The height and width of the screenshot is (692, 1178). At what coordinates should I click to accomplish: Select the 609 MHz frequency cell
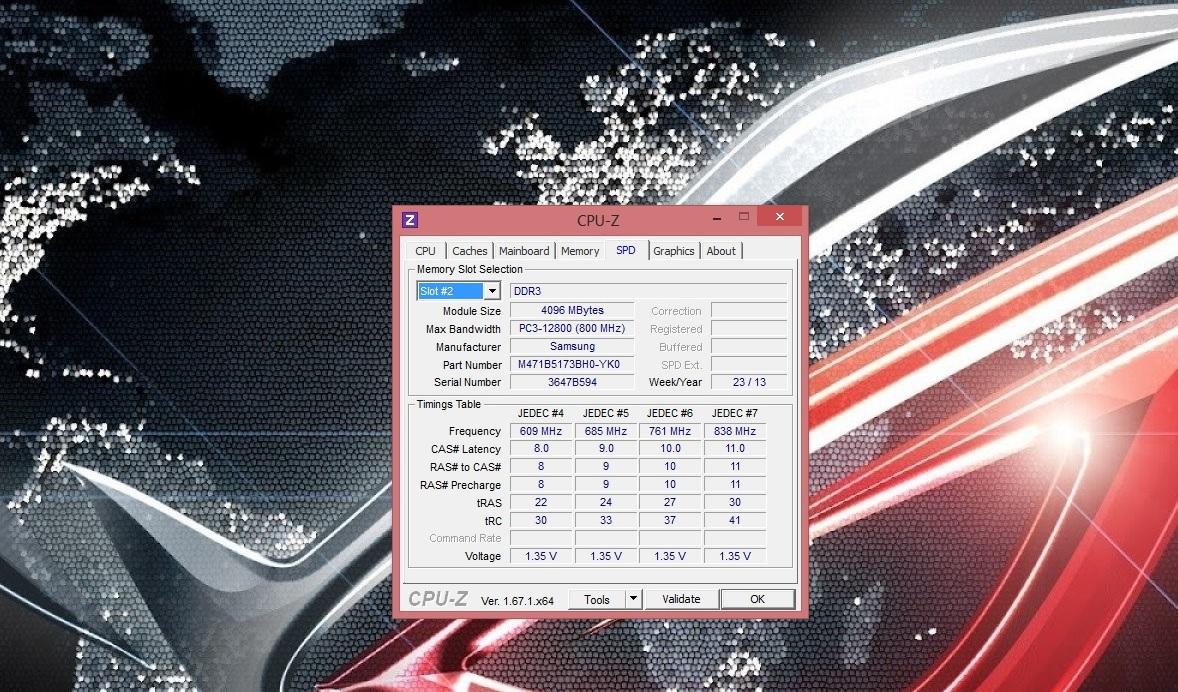(541, 431)
